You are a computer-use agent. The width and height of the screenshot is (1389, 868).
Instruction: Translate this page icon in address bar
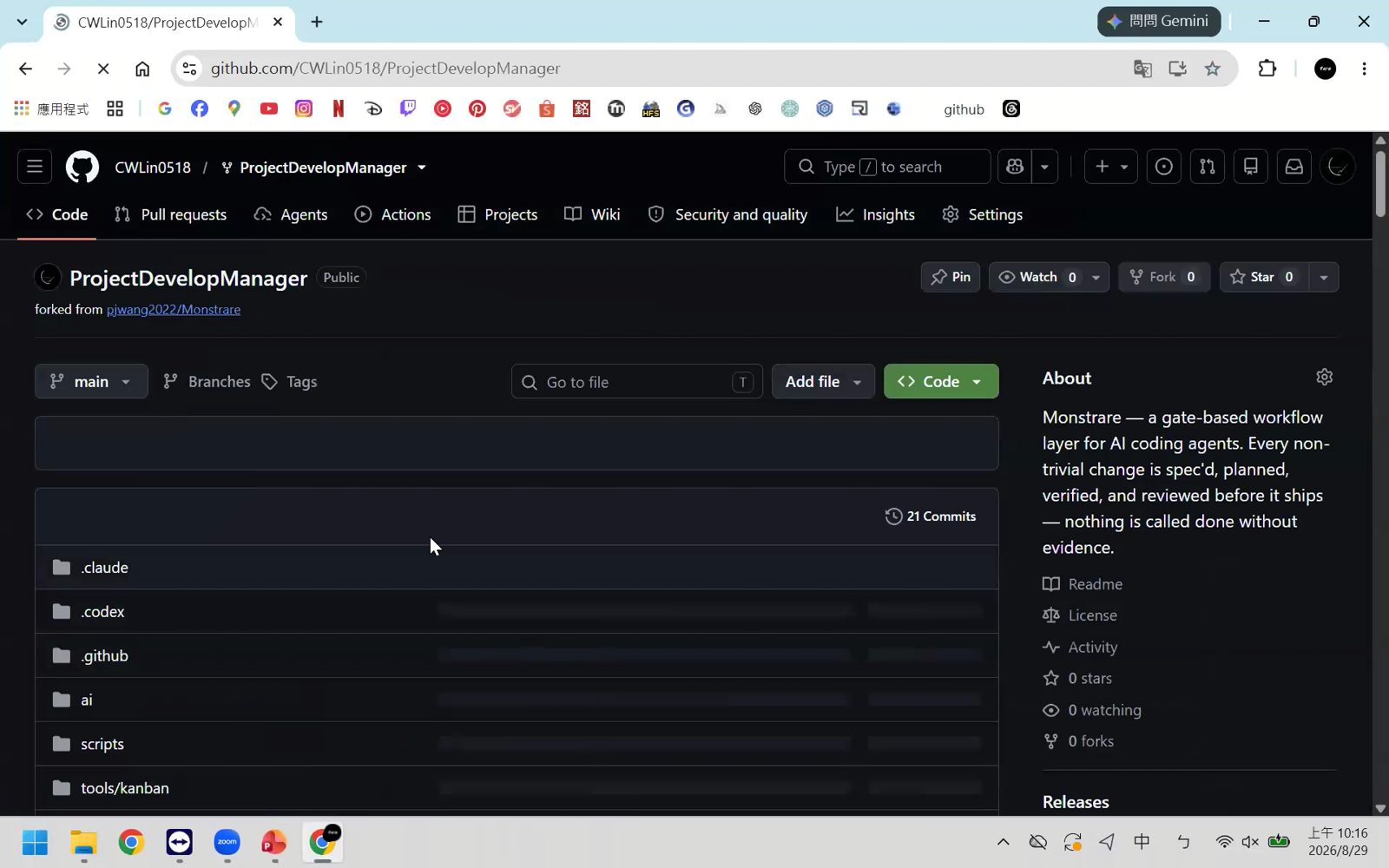pos(1143,69)
